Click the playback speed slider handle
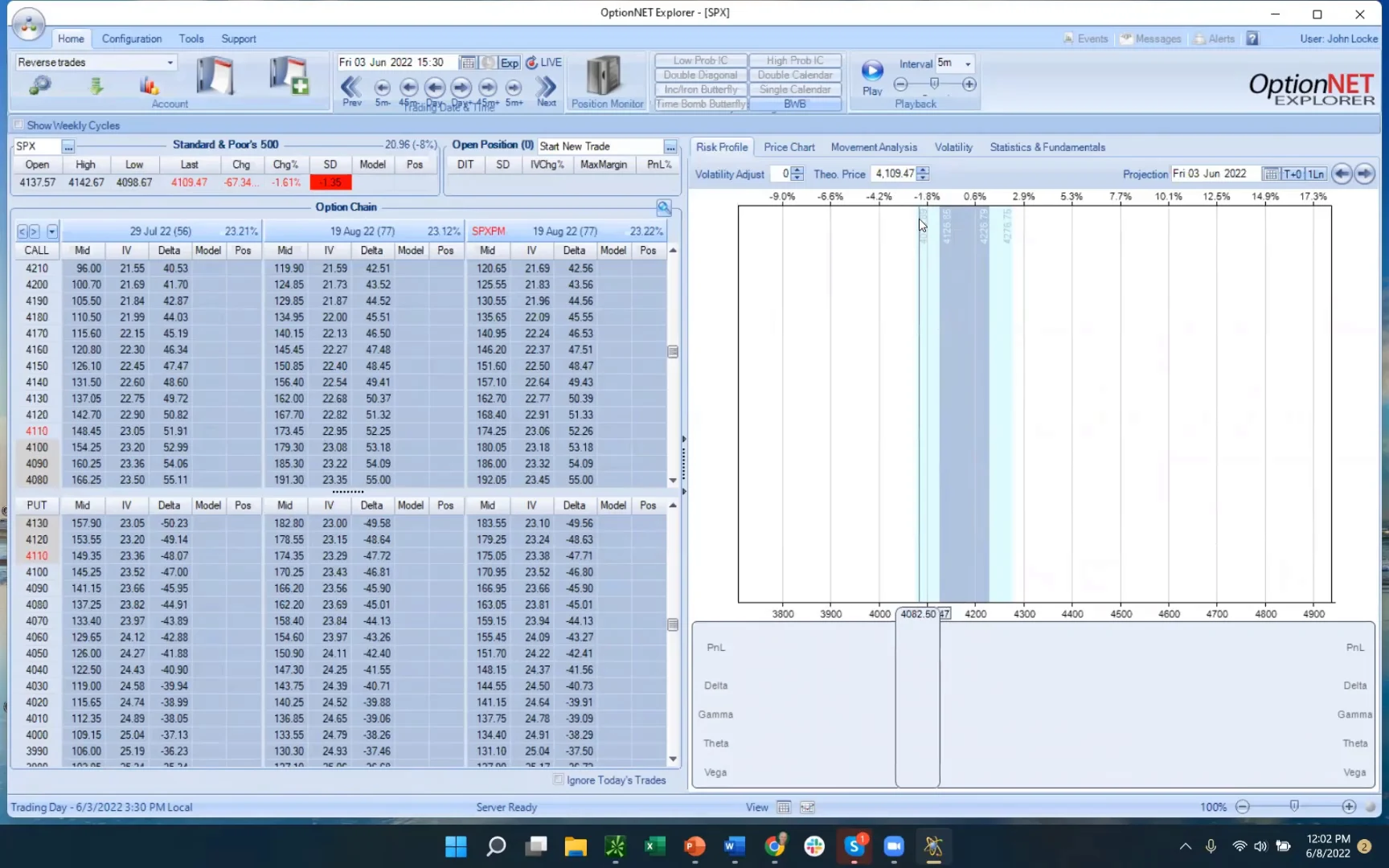Viewport: 1389px width, 868px height. coord(934,84)
